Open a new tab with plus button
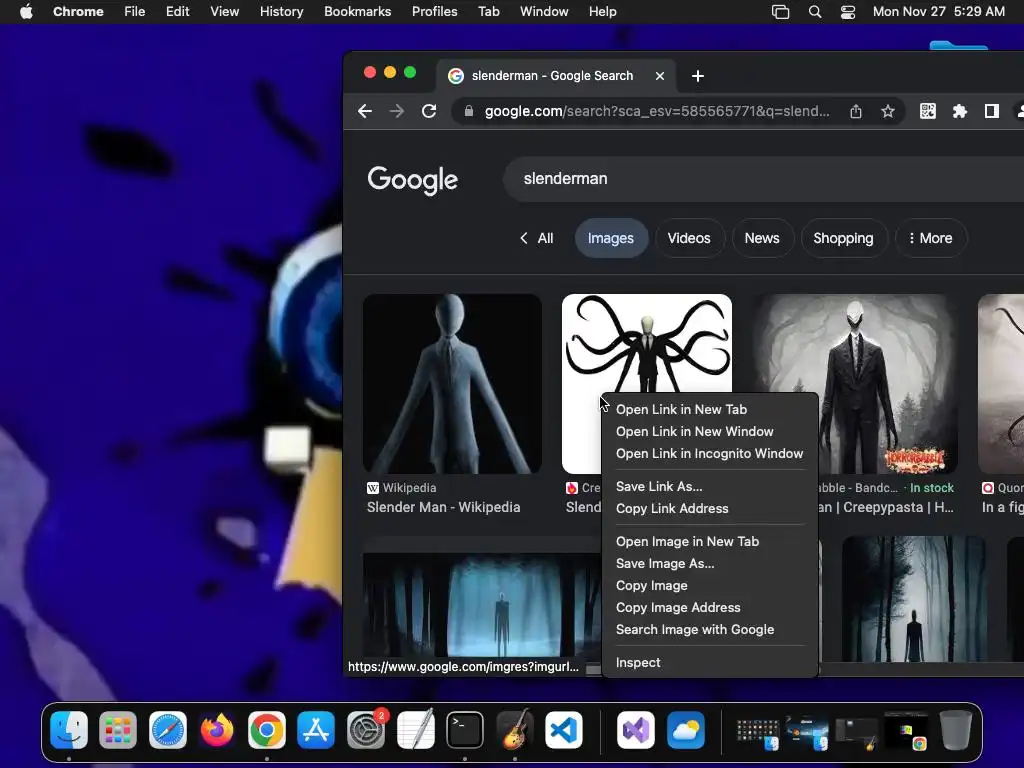This screenshot has width=1024, height=768. tap(697, 76)
